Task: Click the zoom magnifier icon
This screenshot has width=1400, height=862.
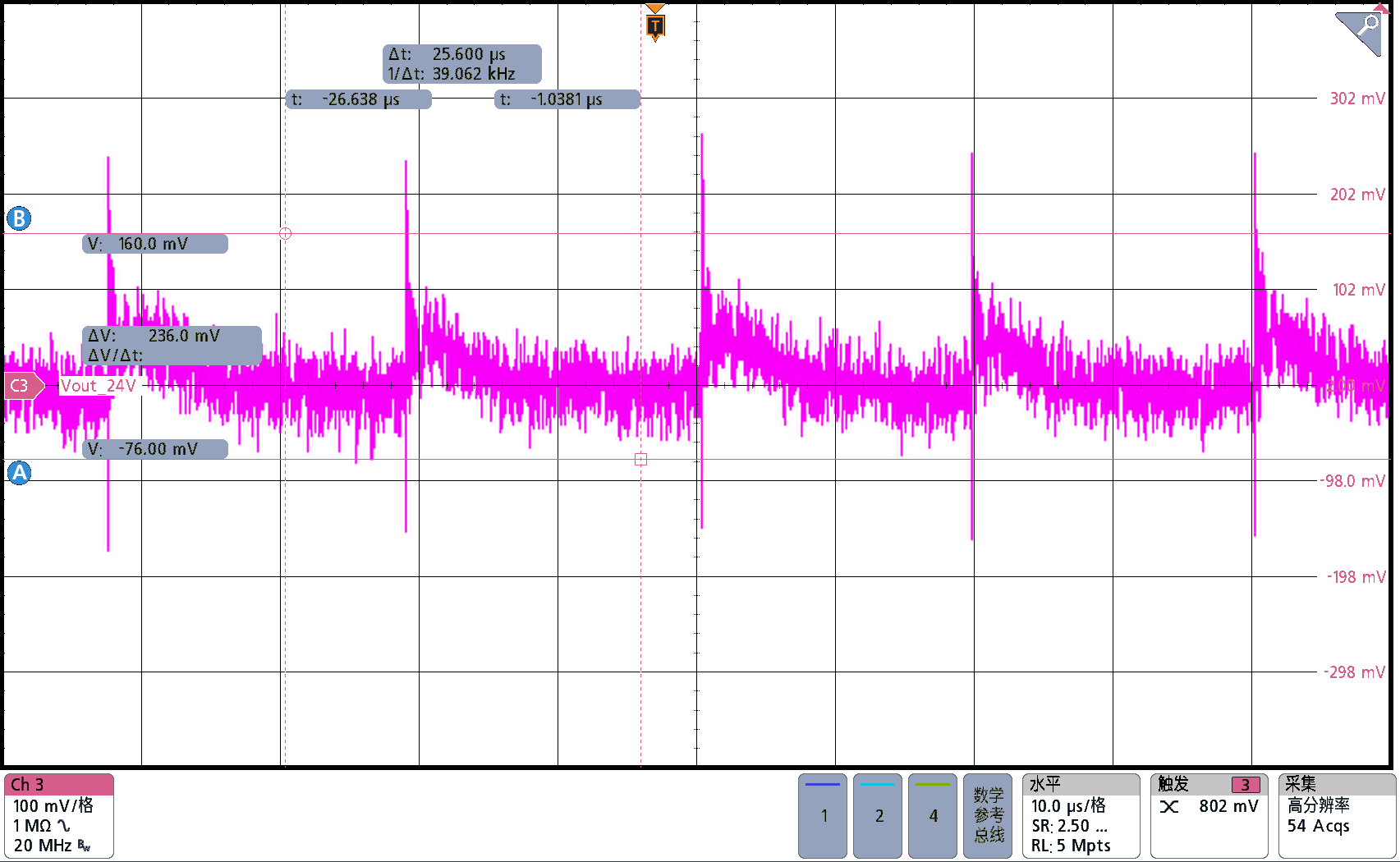Action: click(x=1359, y=32)
